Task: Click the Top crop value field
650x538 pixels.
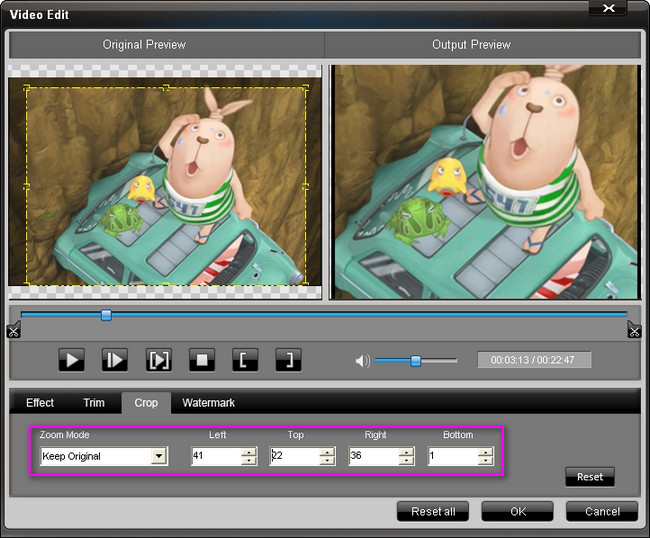Action: [x=294, y=456]
